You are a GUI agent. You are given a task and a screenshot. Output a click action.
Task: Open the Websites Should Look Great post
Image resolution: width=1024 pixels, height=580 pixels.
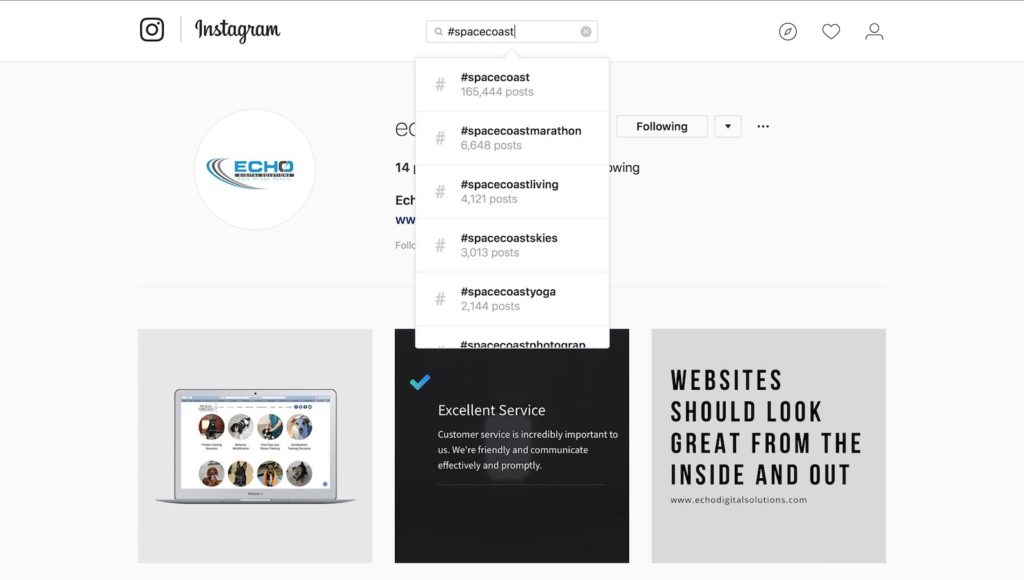[x=769, y=446]
